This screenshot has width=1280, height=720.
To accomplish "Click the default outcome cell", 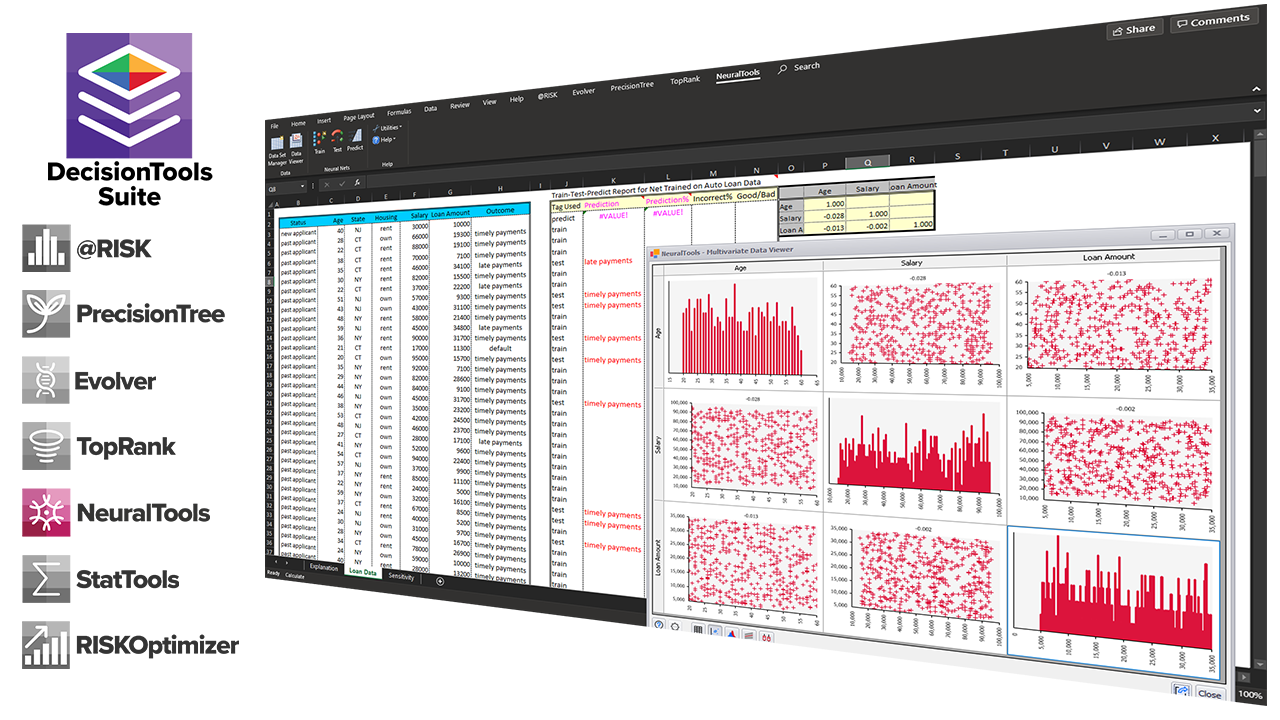I will click(x=500, y=349).
